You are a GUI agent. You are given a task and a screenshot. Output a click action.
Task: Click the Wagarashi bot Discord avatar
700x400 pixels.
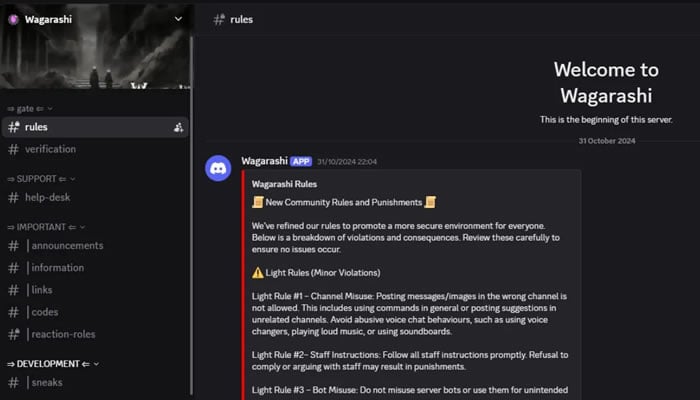click(218, 168)
